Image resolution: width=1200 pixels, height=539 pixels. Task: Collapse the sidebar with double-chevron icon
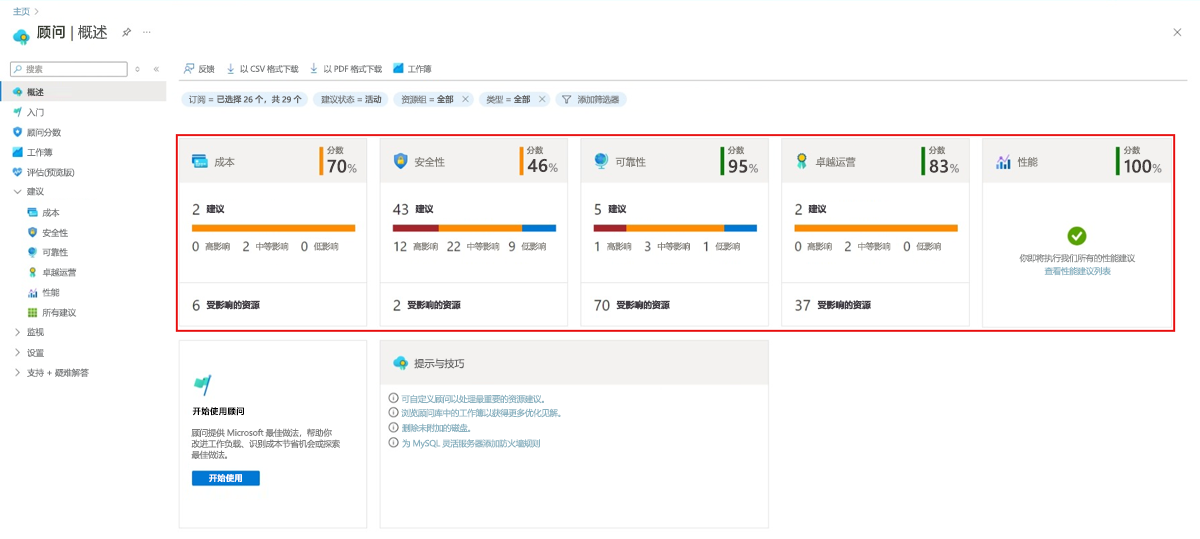pyautogui.click(x=156, y=69)
